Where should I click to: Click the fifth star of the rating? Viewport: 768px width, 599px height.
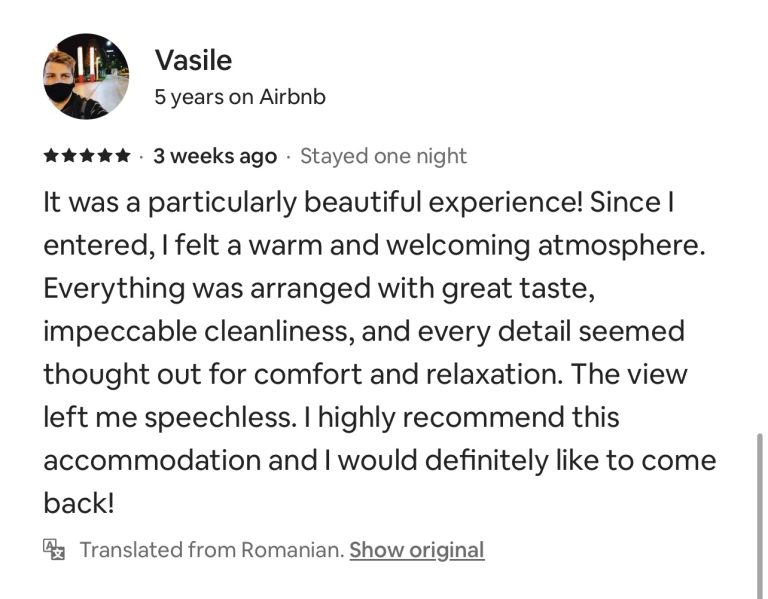(123, 156)
